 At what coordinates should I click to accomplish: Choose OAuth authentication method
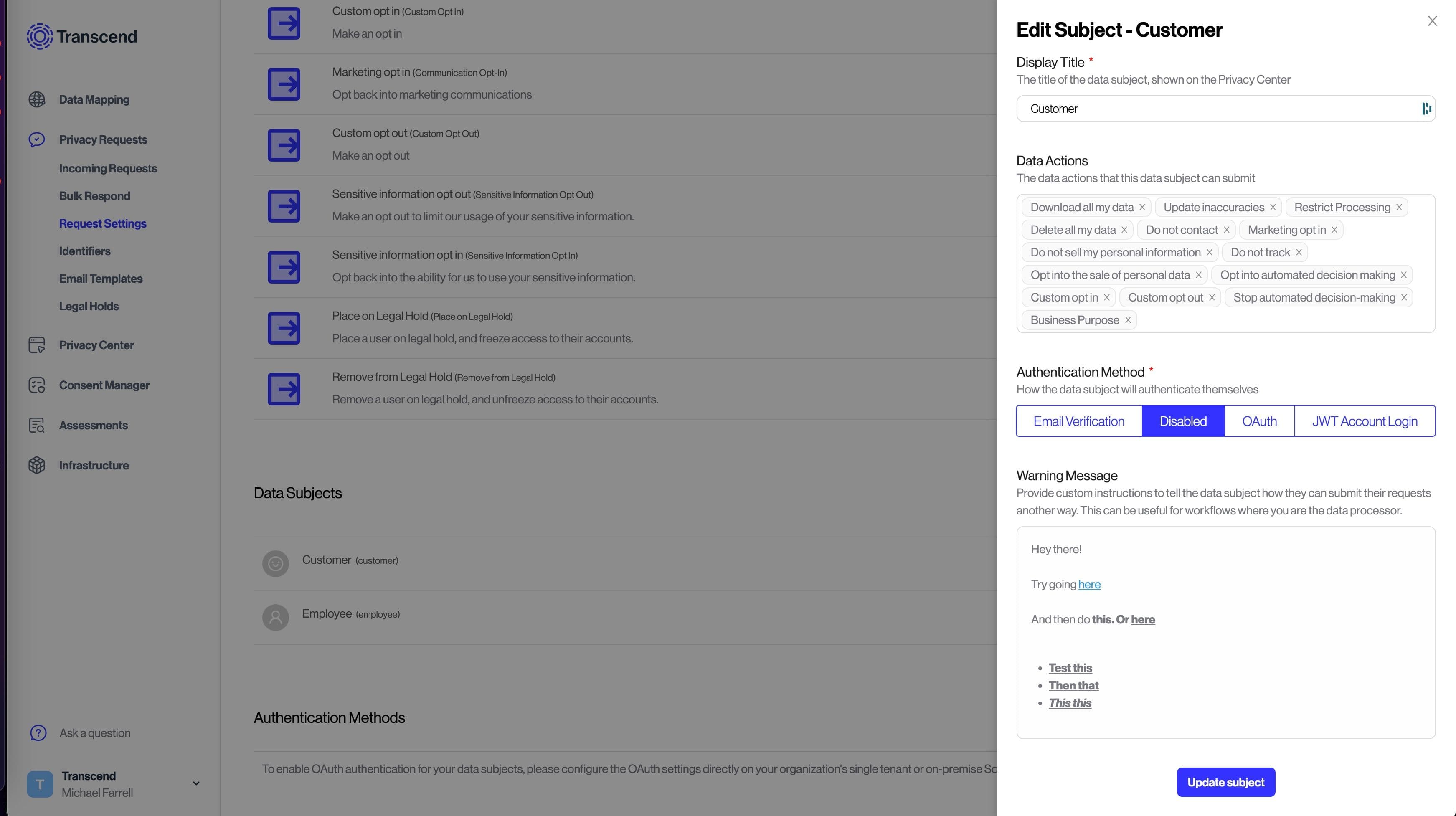click(1259, 421)
